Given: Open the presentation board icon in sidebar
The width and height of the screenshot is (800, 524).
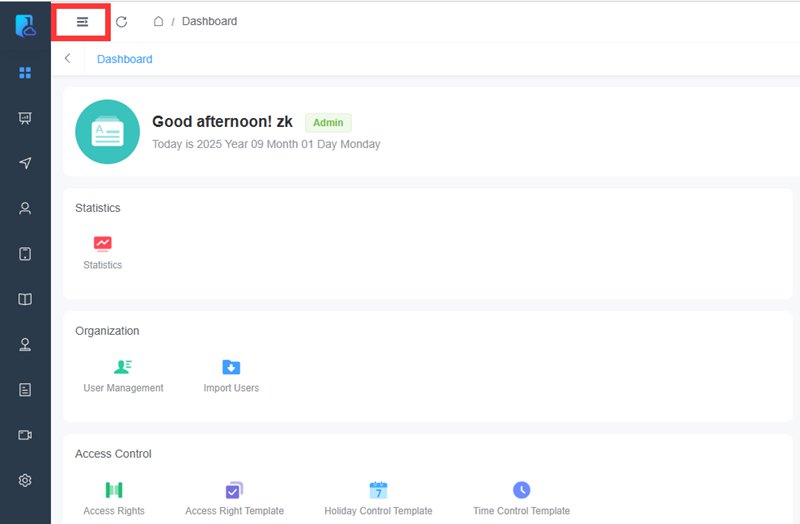Looking at the screenshot, I should 25,118.
